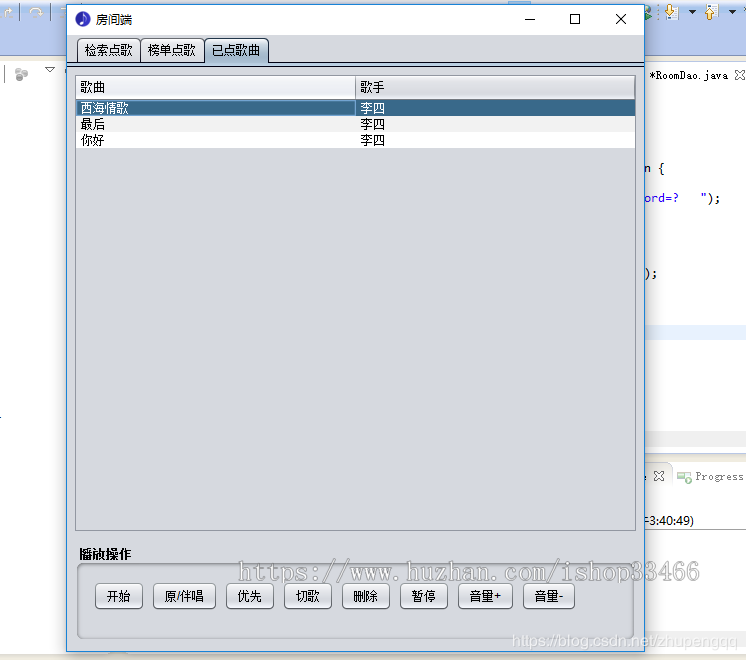Close the 房间端 window
The height and width of the screenshot is (660, 746).
point(620,19)
